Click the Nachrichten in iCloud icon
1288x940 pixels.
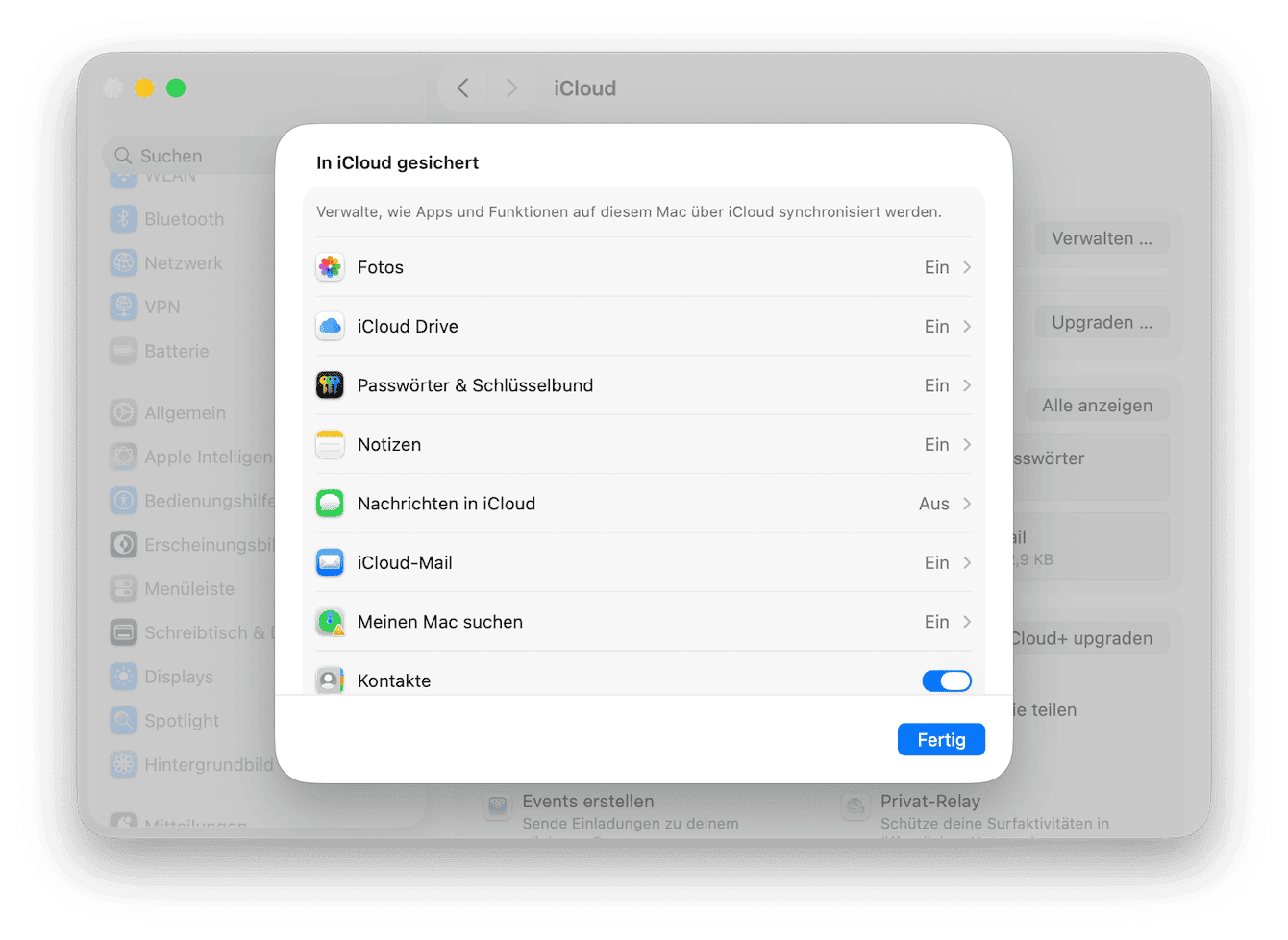(x=330, y=504)
